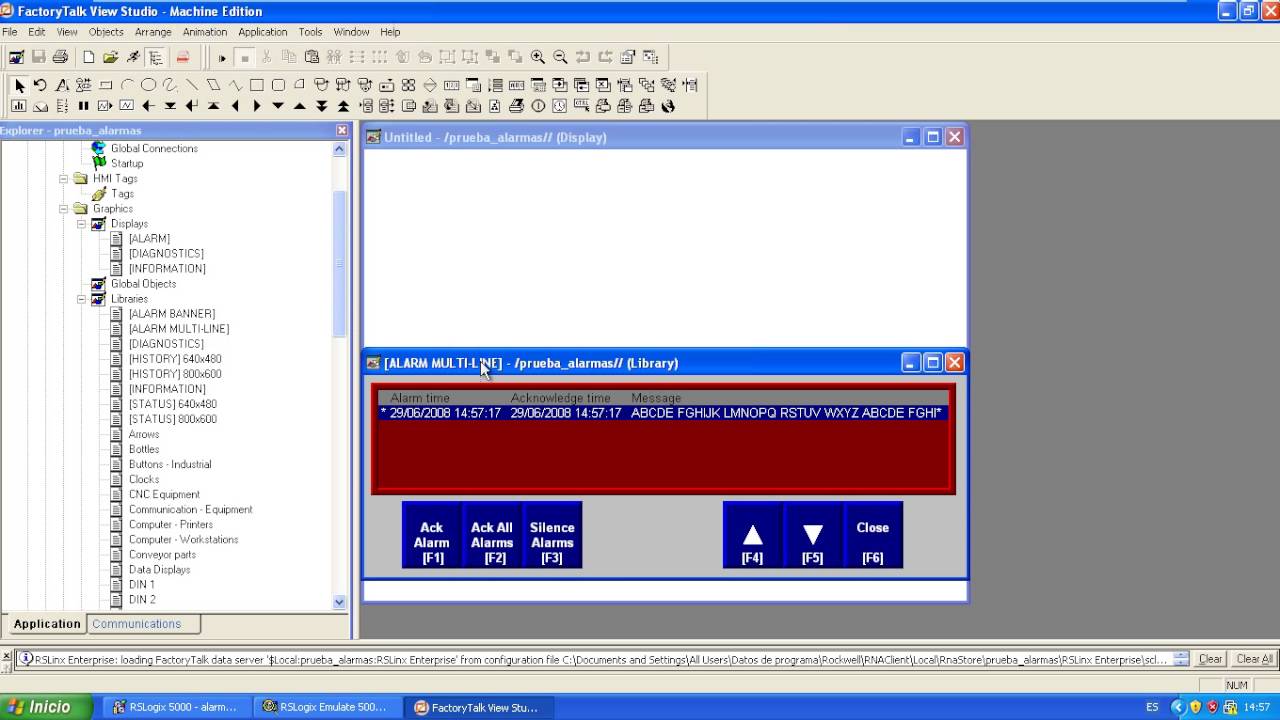Click the Zoom In magnifier
This screenshot has width=1280, height=720.
(x=538, y=57)
